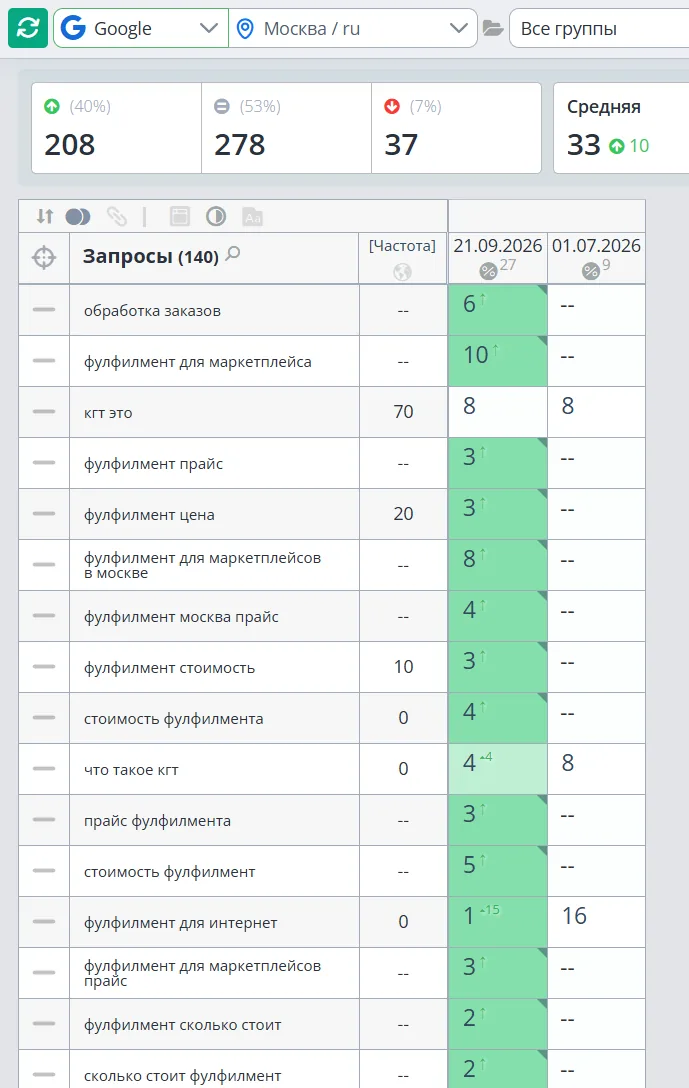Click the green refresh button
The width and height of the screenshot is (689, 1088).
tap(28, 28)
